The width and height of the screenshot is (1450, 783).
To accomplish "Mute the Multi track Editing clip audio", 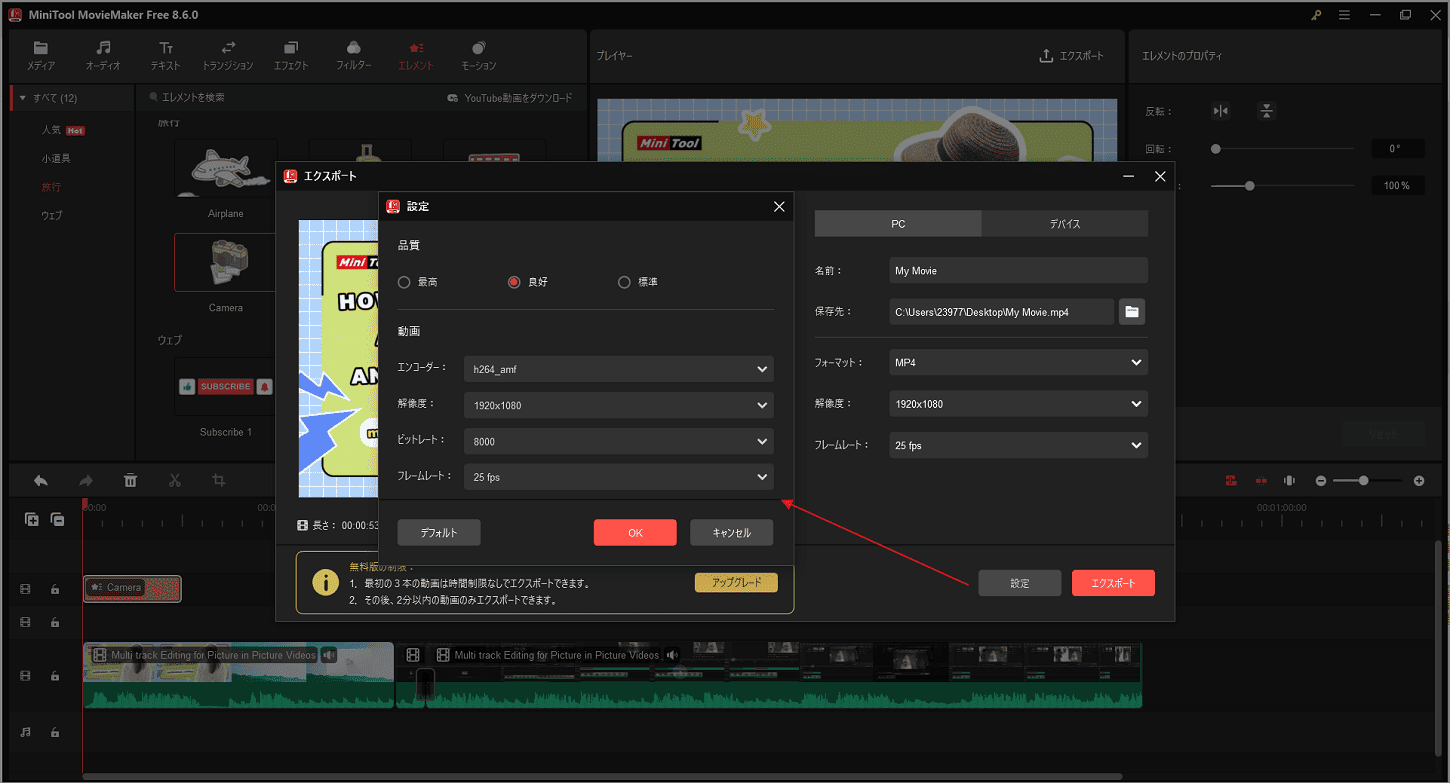I will [330, 655].
